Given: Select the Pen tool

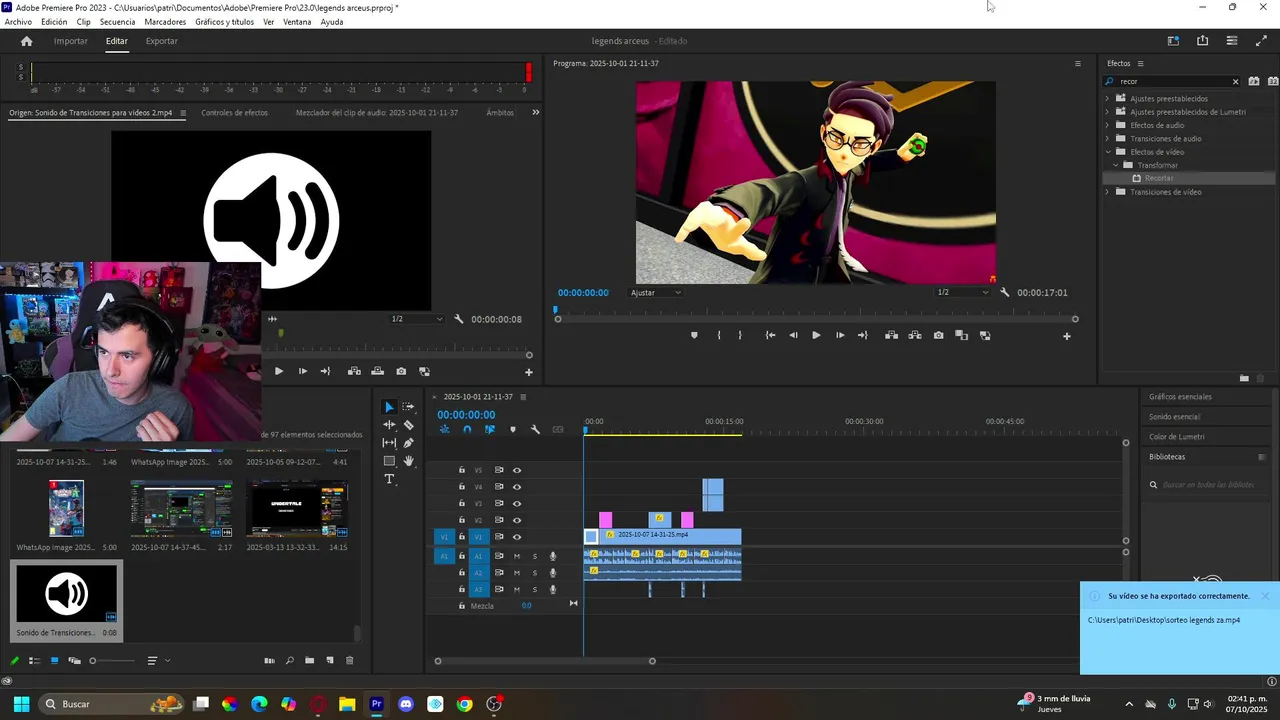Looking at the screenshot, I should [x=408, y=443].
